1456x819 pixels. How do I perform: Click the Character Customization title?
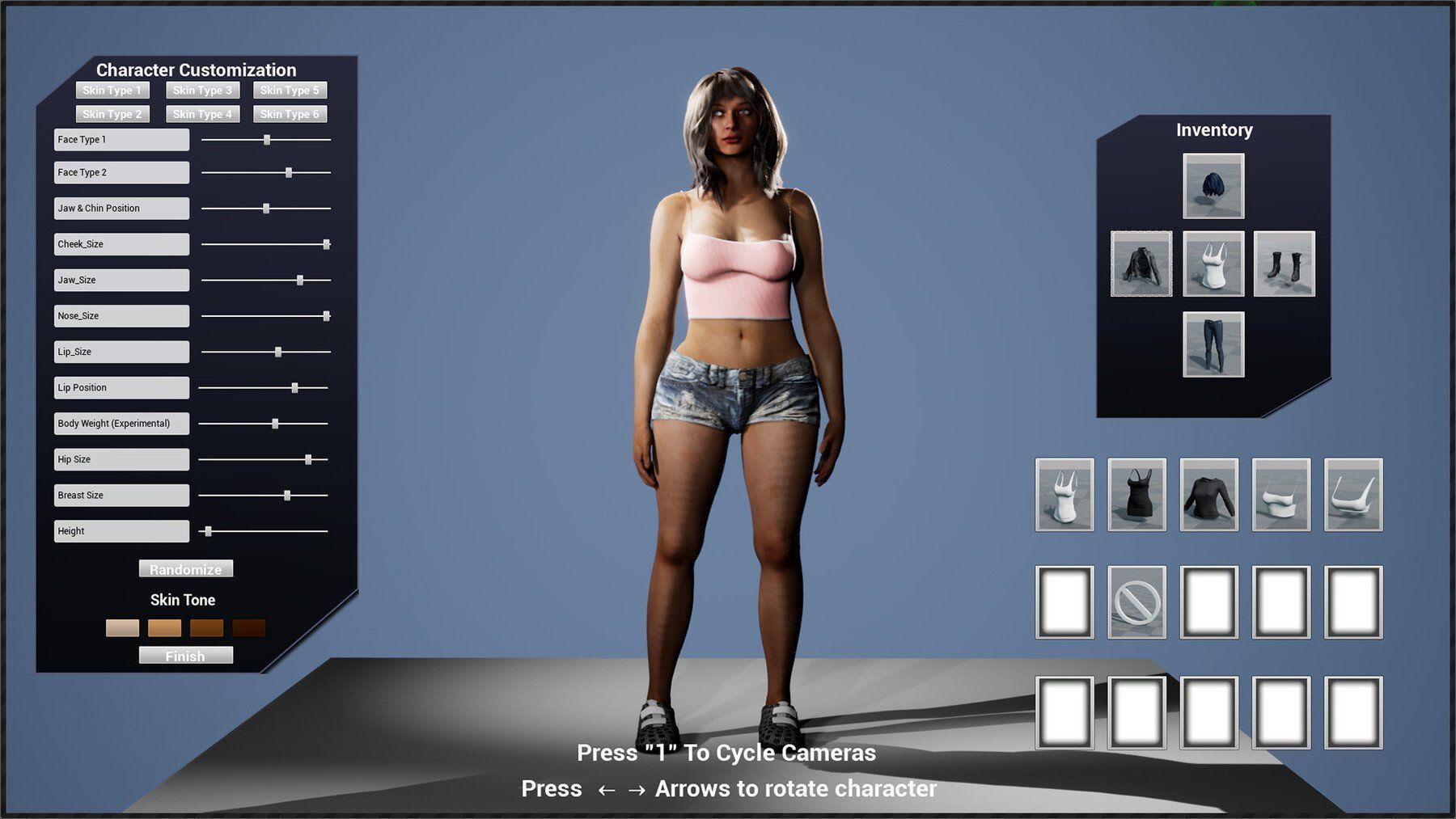197,70
